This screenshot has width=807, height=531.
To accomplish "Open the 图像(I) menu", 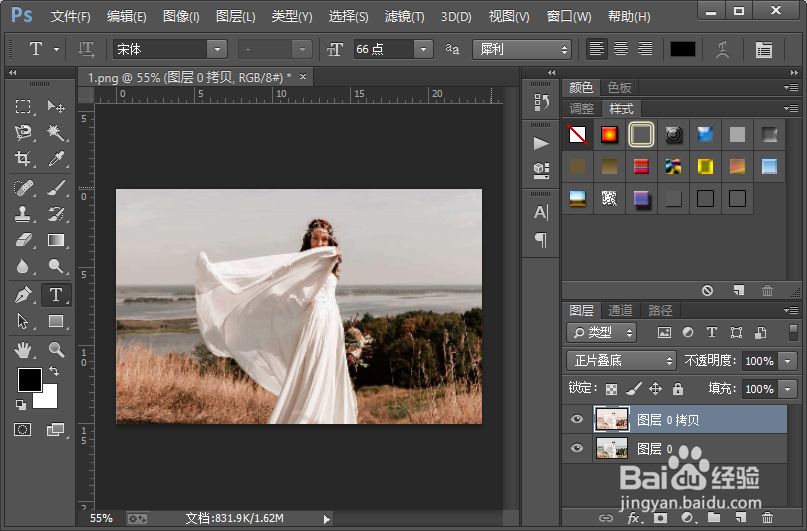I will [x=181, y=16].
